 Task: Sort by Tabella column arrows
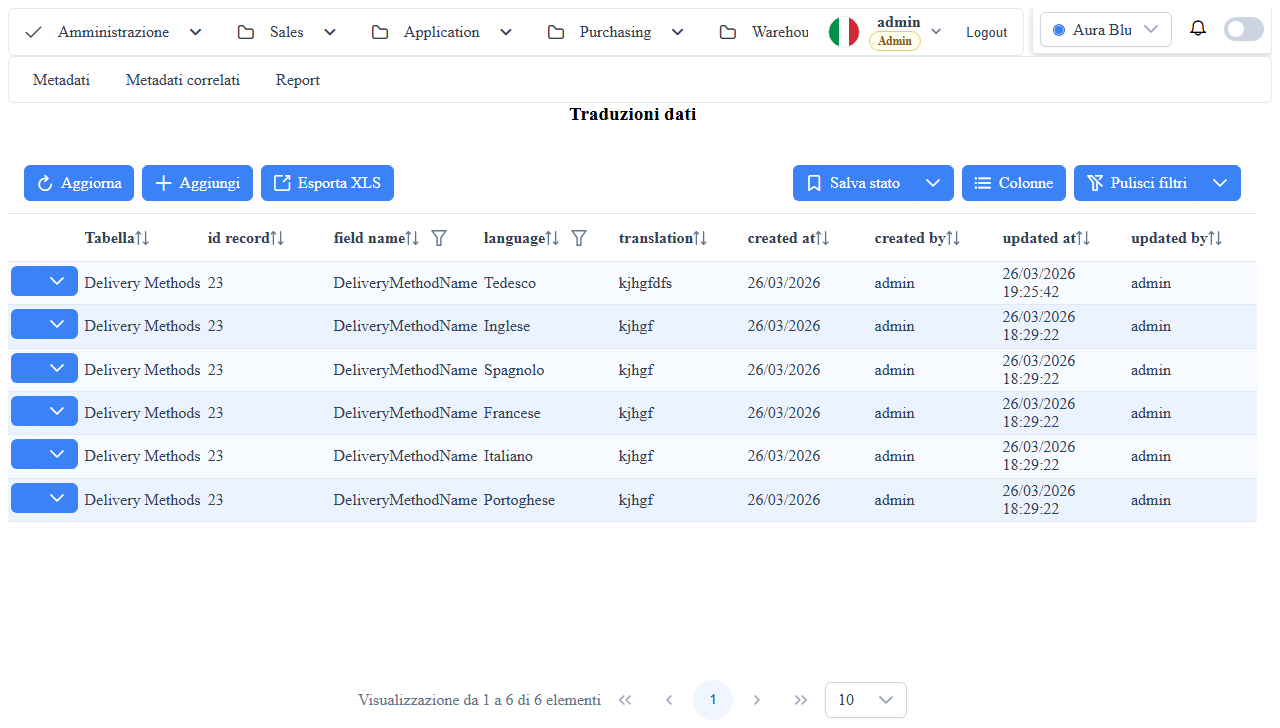click(x=142, y=238)
